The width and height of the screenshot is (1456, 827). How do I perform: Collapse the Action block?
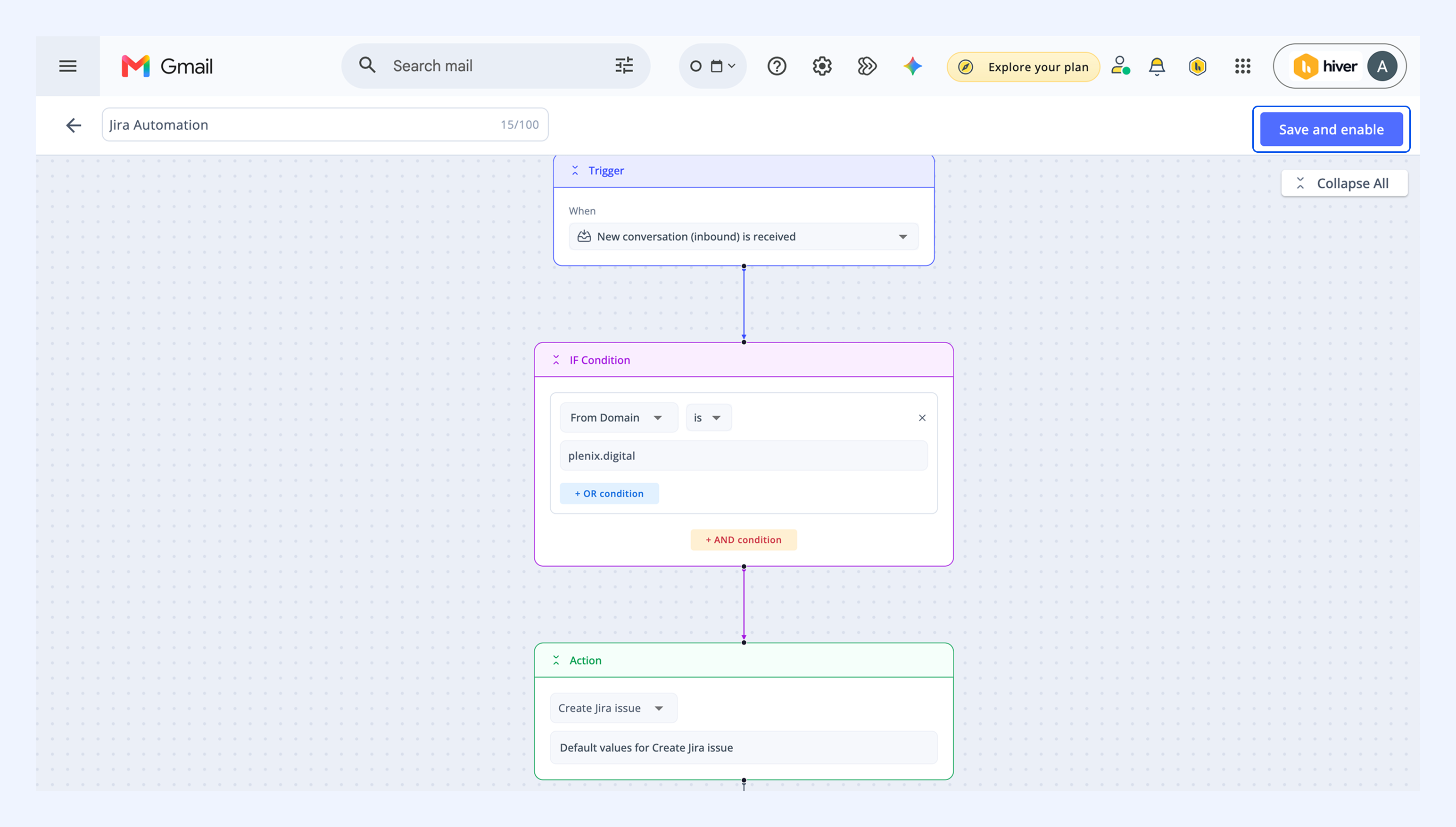[556, 660]
